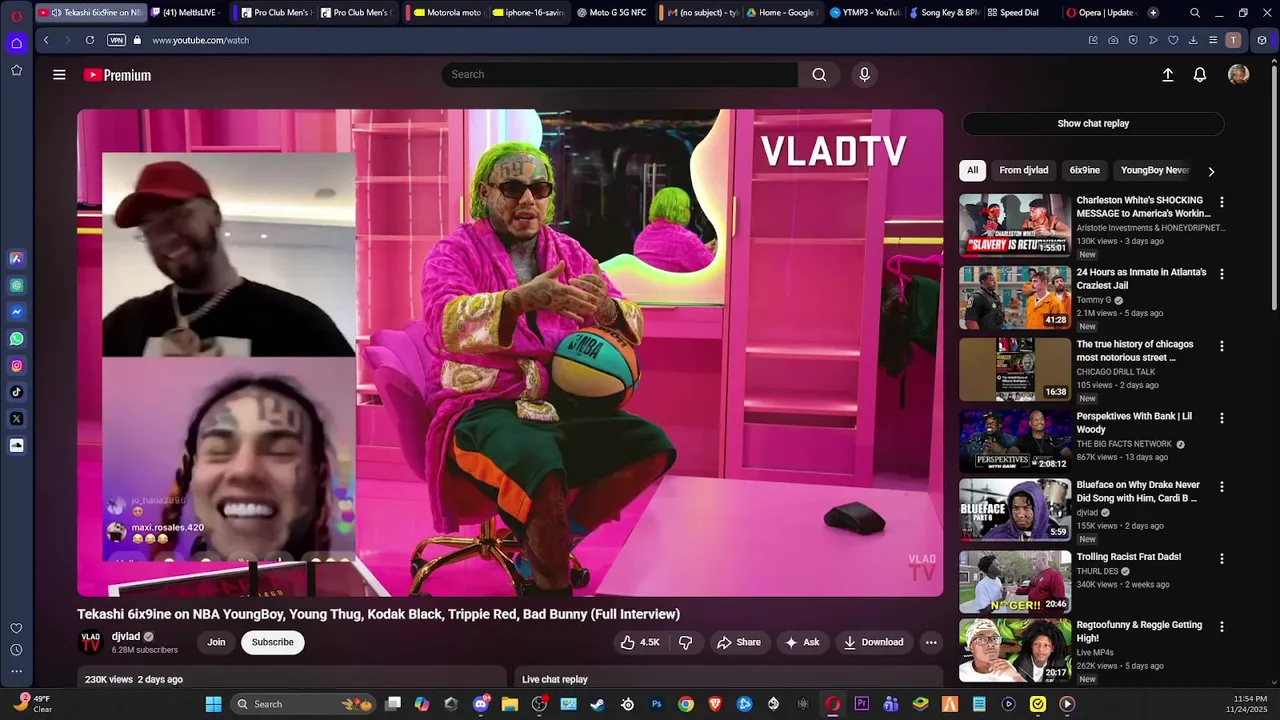Viewport: 1280px width, 720px height.
Task: Open options for Charleston White's SHOCKING MESSAGE video
Action: pos(1221,202)
